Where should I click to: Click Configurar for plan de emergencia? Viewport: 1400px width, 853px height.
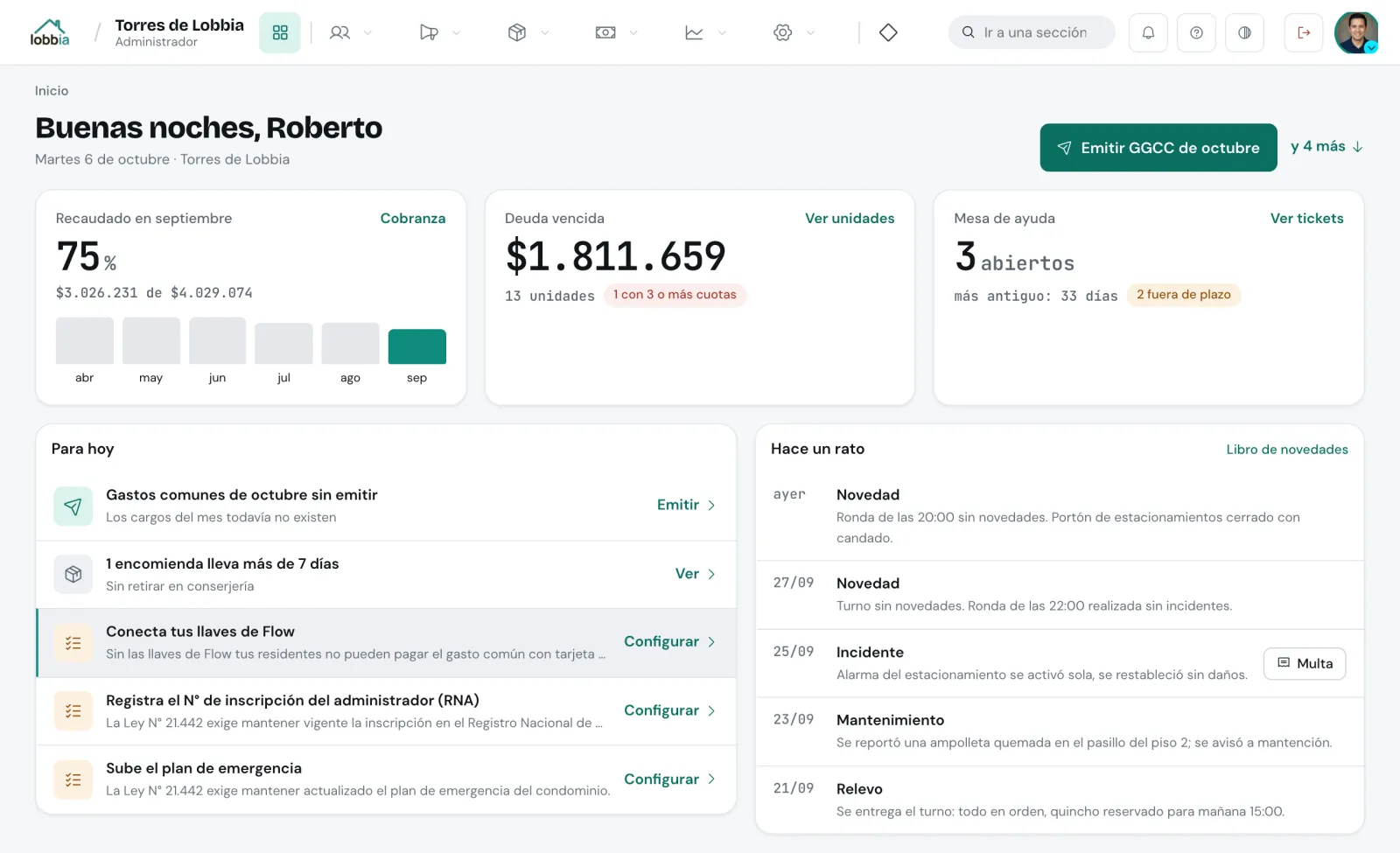coord(669,780)
